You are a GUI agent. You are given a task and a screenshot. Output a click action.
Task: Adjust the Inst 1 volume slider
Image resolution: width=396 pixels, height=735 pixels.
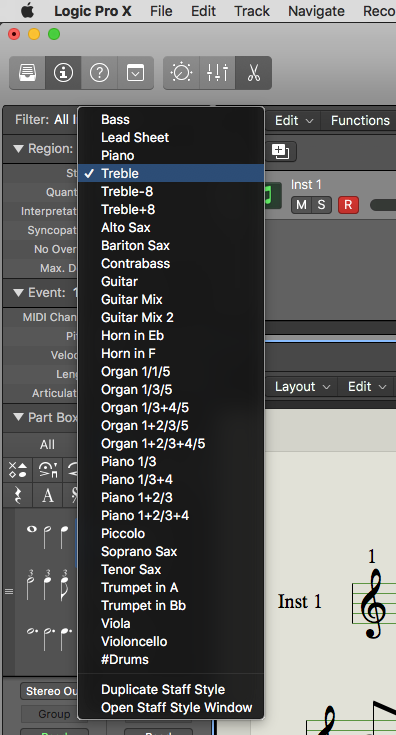point(382,205)
